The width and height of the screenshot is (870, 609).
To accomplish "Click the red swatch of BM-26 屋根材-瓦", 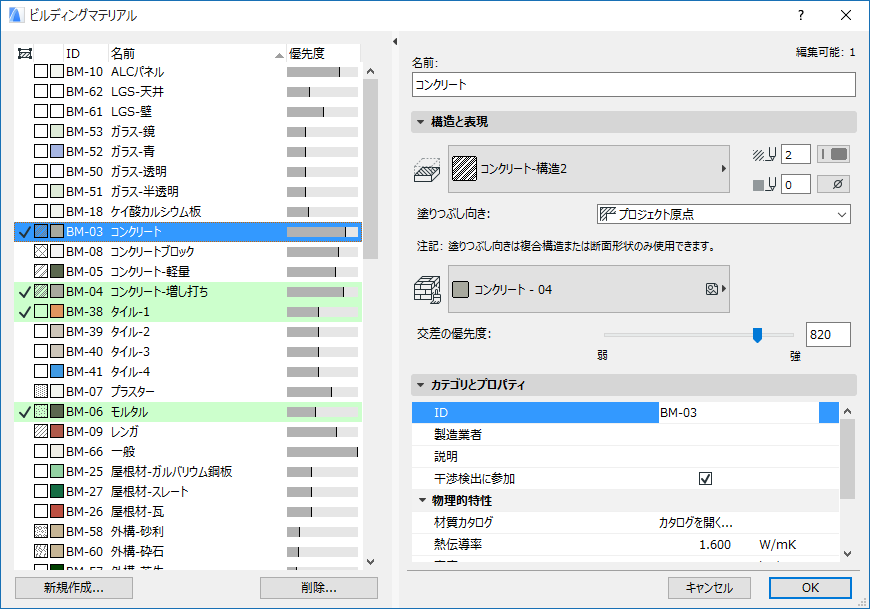I will coord(57,511).
